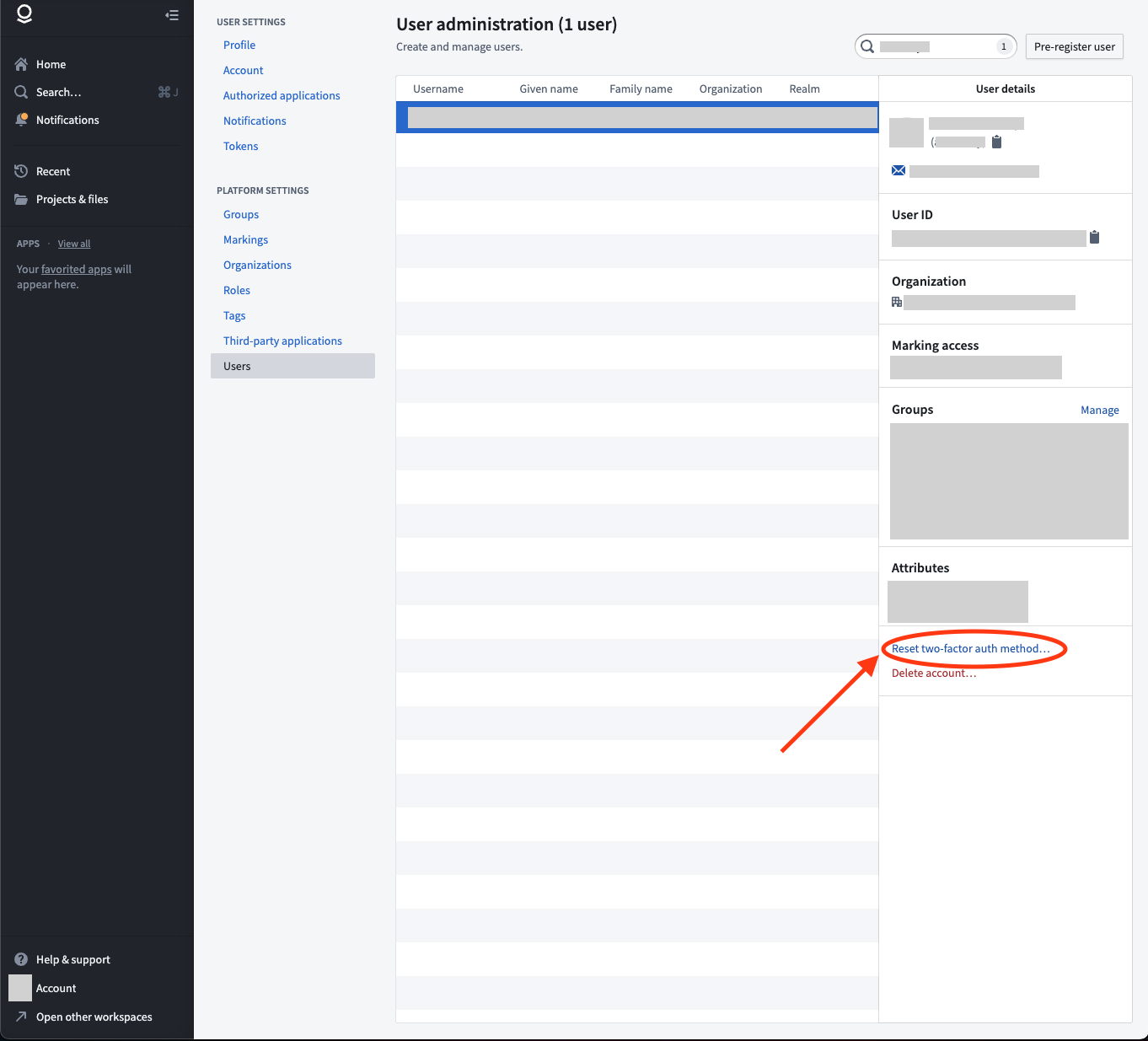Sort by the Realm column header
Viewport: 1148px width, 1041px height.
tap(804, 89)
